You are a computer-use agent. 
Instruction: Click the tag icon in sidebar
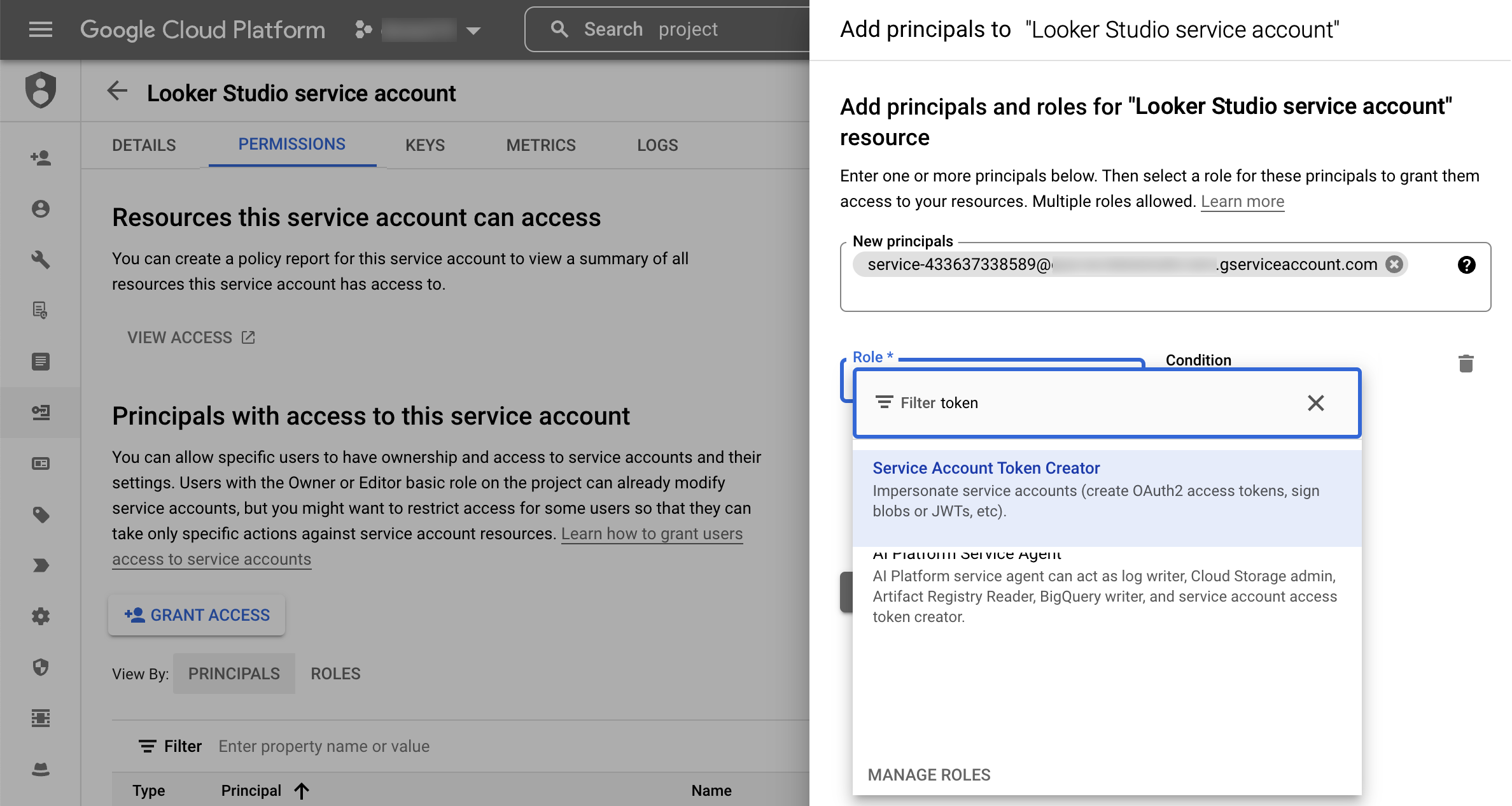tap(40, 515)
